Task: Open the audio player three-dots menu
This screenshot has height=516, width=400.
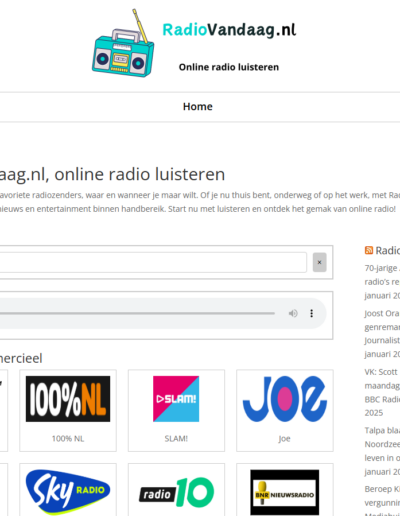Action: pyautogui.click(x=311, y=313)
